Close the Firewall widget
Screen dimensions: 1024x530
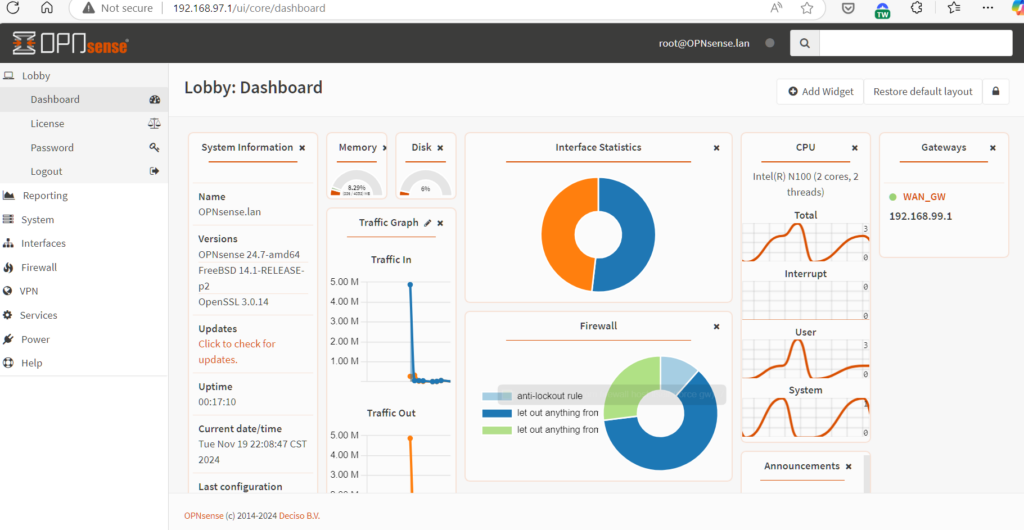[x=716, y=326]
